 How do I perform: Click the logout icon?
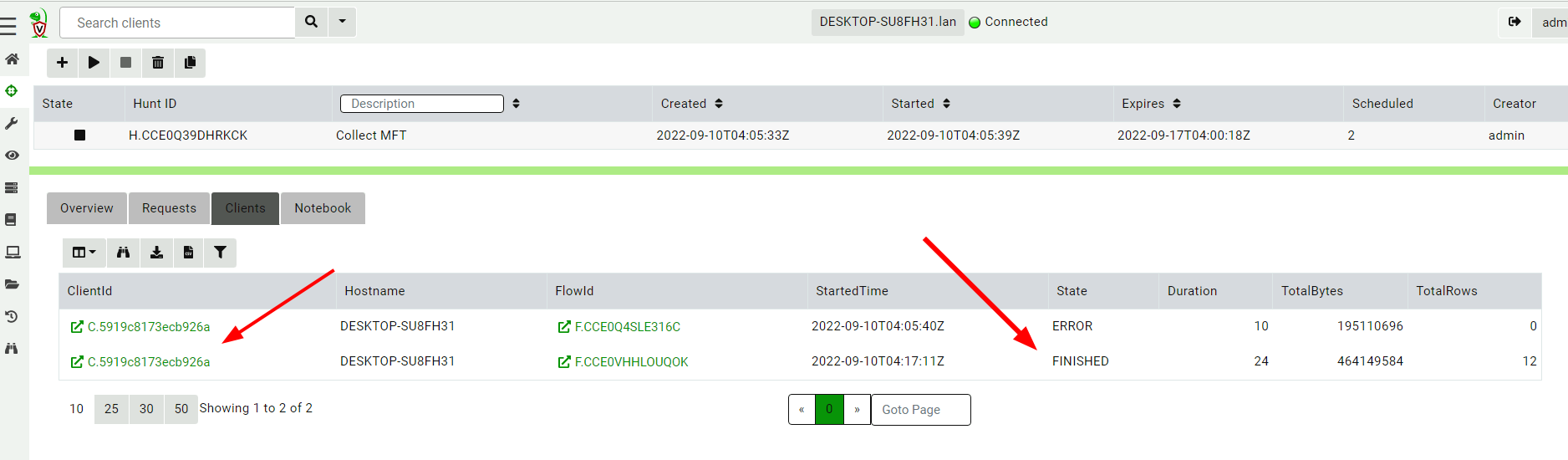pos(1515,22)
